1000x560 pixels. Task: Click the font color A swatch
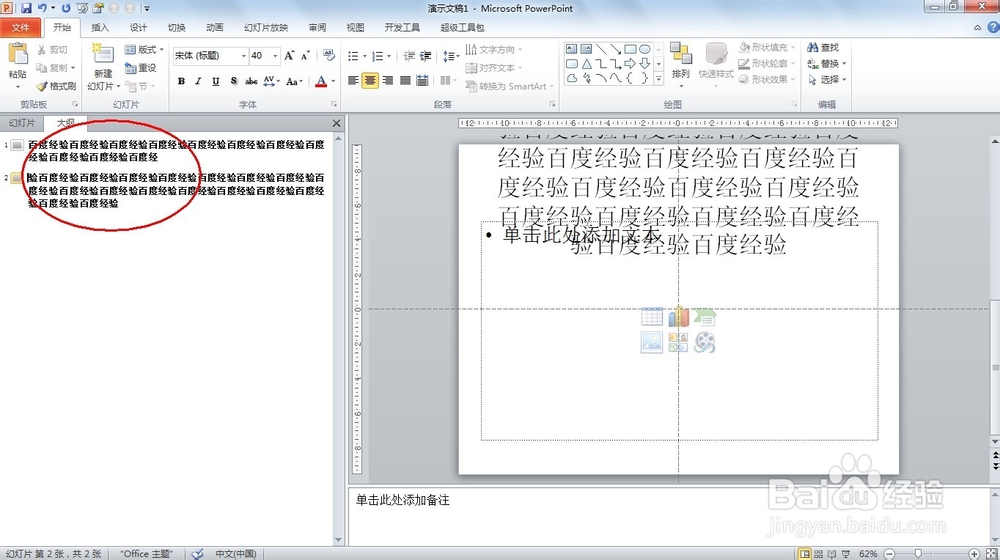click(321, 81)
